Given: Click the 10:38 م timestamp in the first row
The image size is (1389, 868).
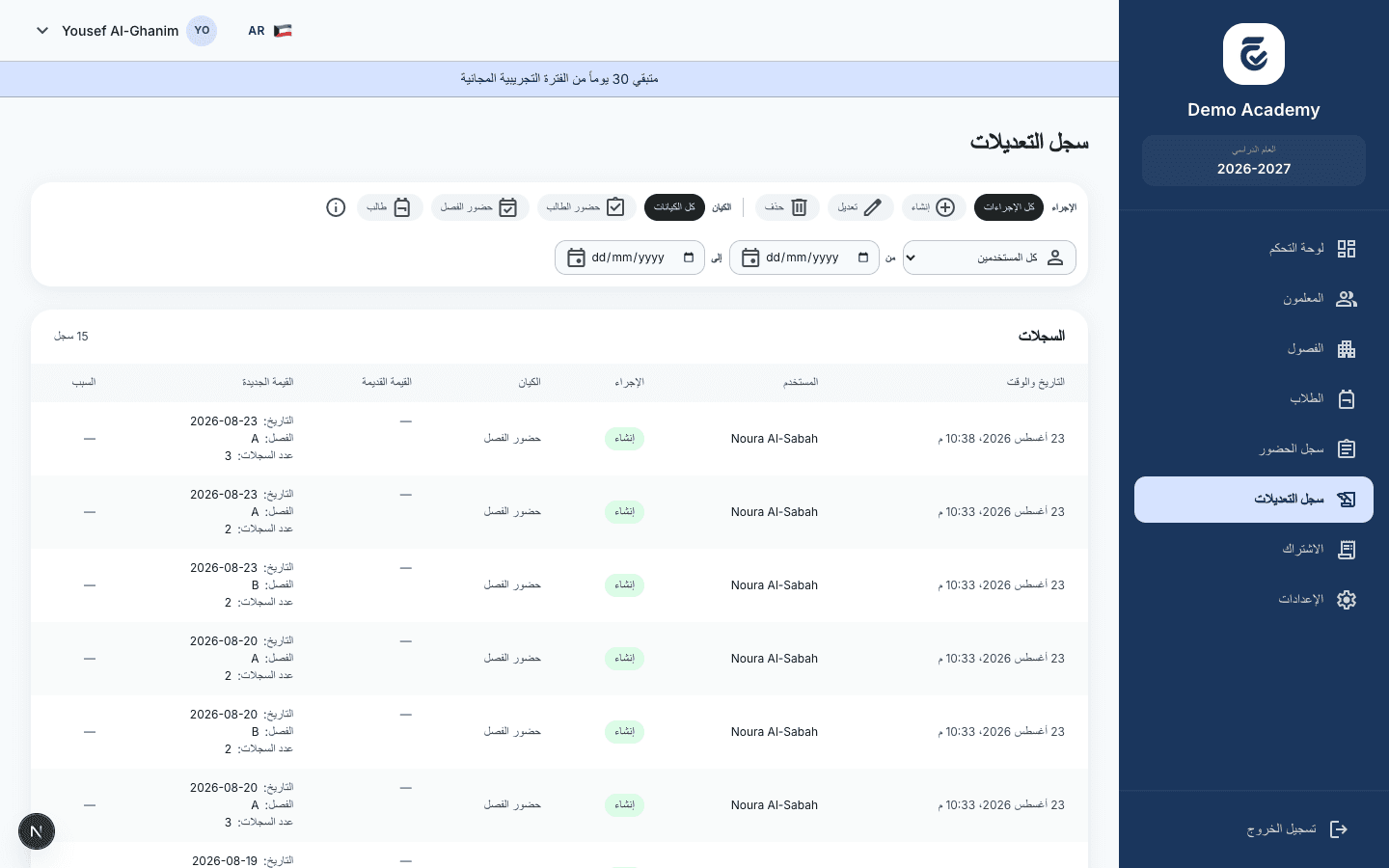Looking at the screenshot, I should [1001, 439].
